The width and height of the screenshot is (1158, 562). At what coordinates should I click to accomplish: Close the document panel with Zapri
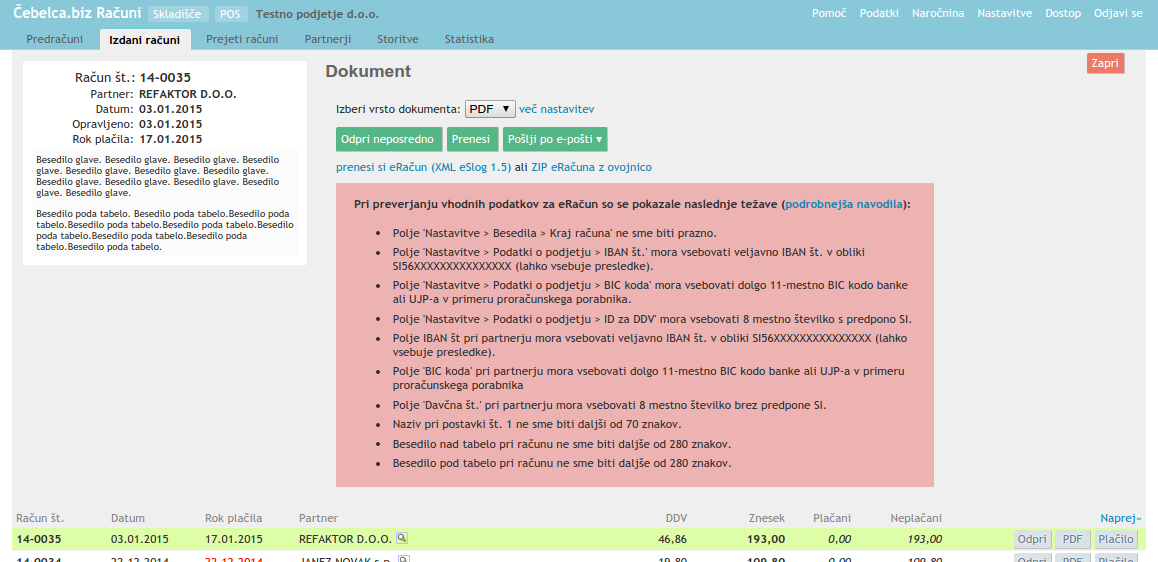pos(1105,63)
